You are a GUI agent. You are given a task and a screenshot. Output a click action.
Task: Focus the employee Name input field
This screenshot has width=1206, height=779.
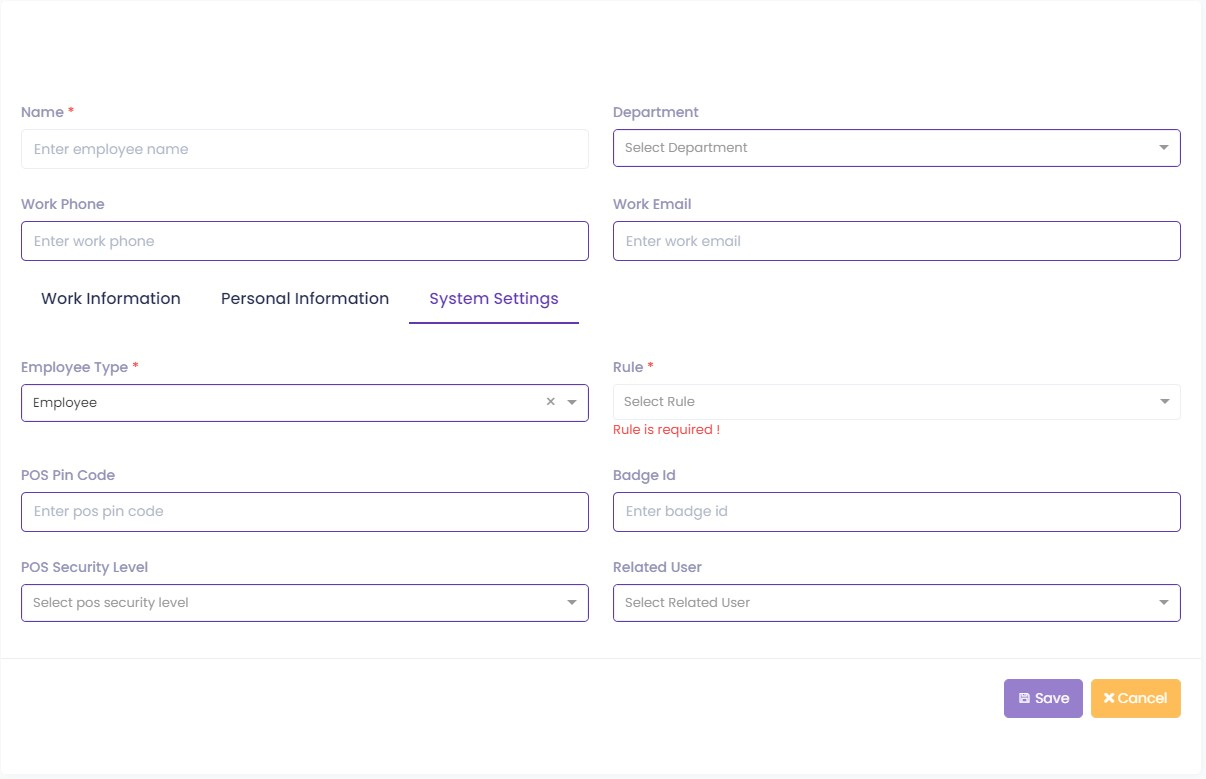(x=304, y=149)
